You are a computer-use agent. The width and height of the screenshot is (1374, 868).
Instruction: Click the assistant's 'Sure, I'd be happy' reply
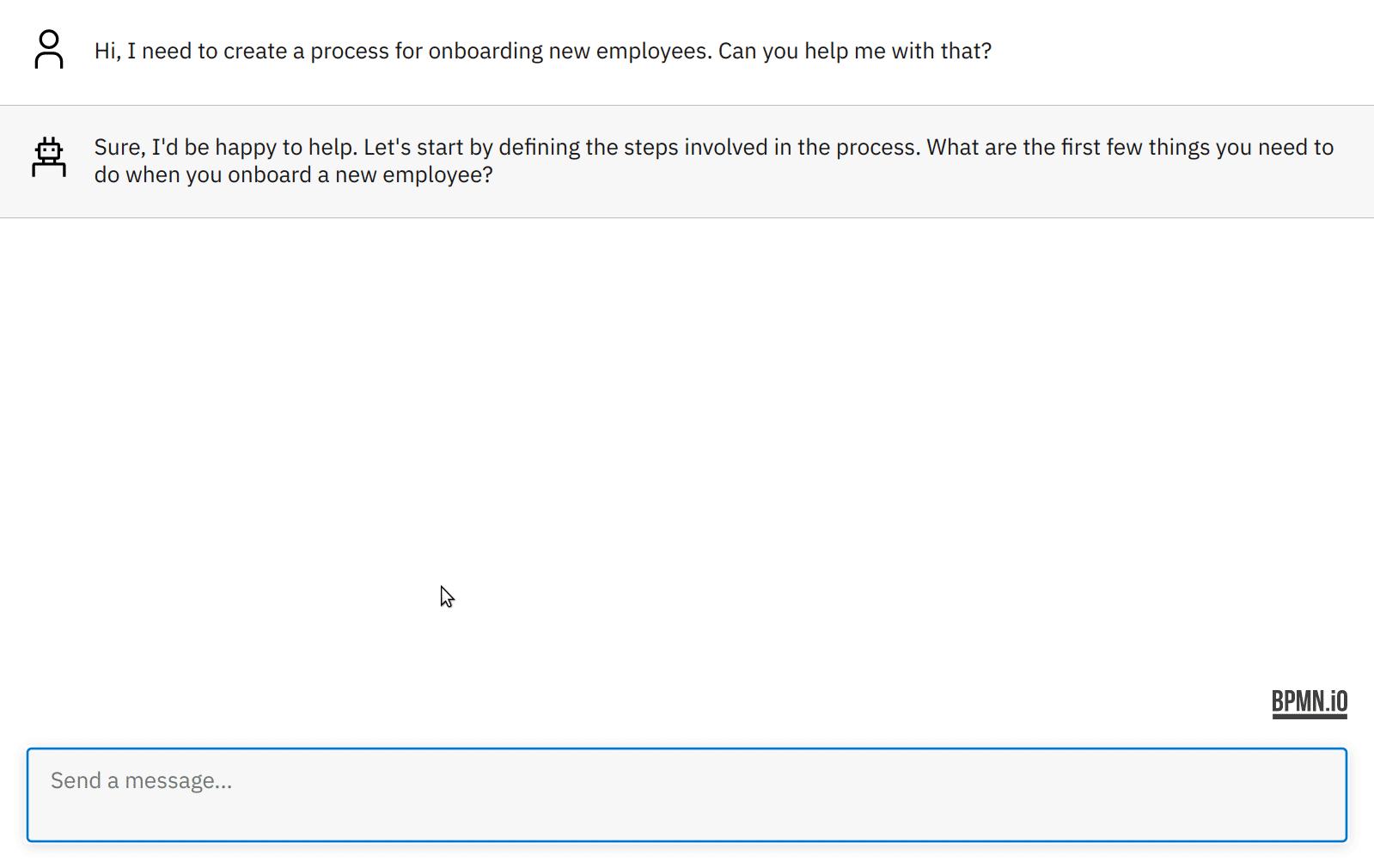click(x=227, y=148)
